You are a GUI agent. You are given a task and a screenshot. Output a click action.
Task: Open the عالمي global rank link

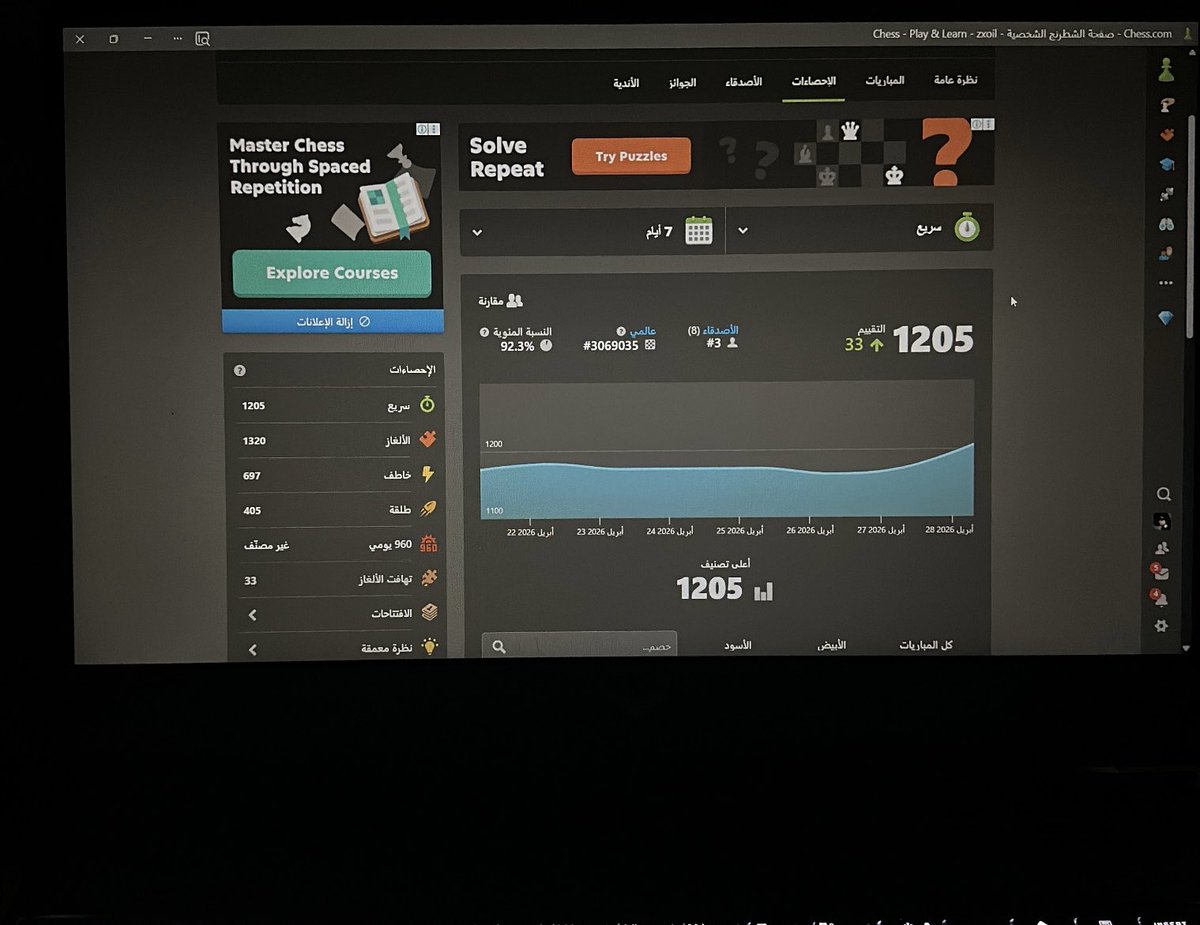[642, 331]
